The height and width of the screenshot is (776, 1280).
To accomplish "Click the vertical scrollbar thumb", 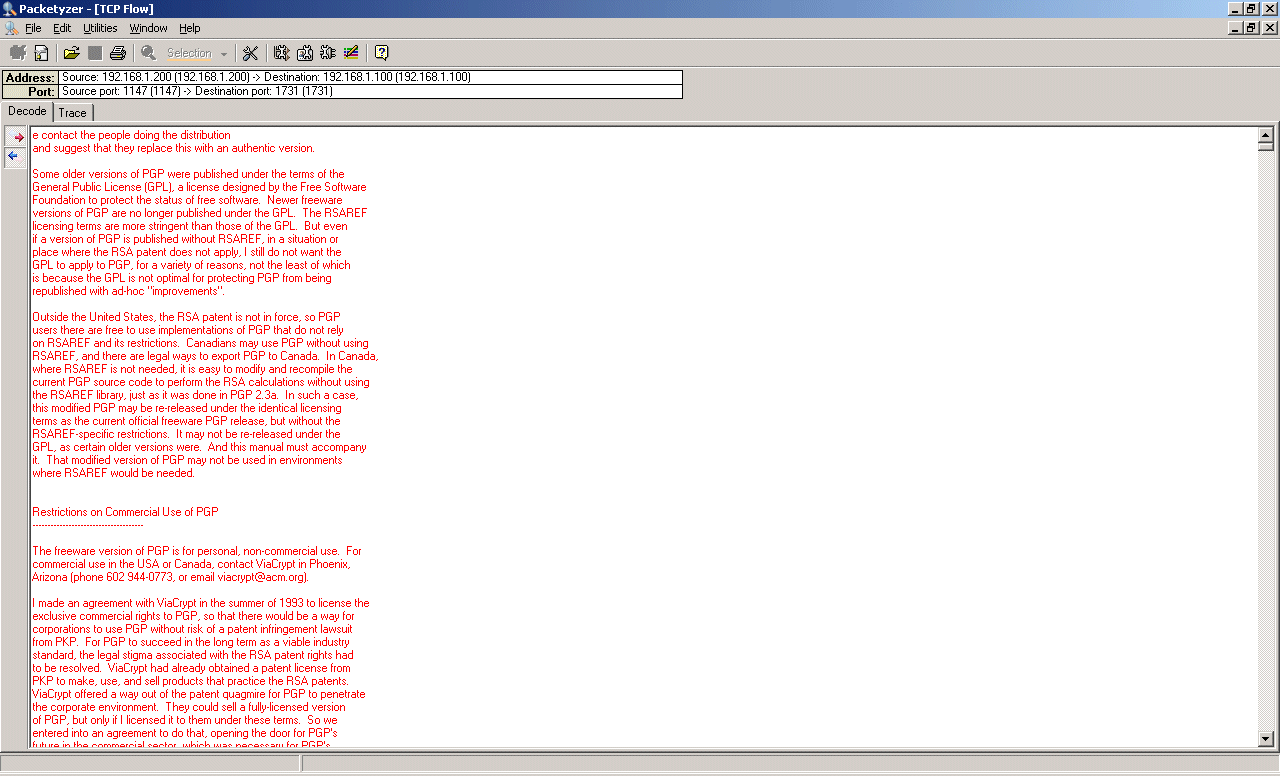I will 1266,147.
